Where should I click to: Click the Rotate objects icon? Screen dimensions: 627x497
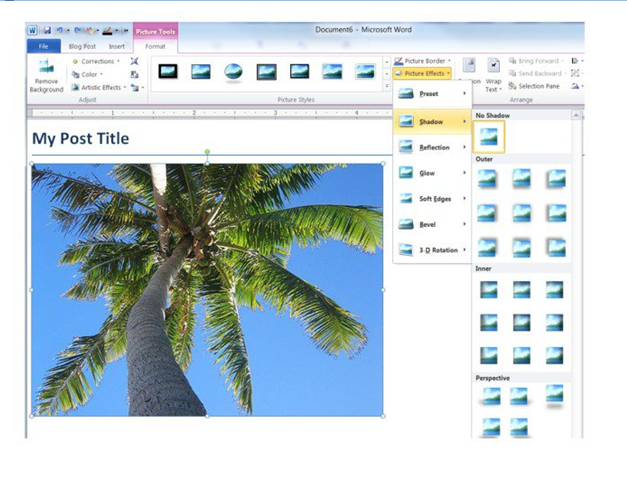575,86
